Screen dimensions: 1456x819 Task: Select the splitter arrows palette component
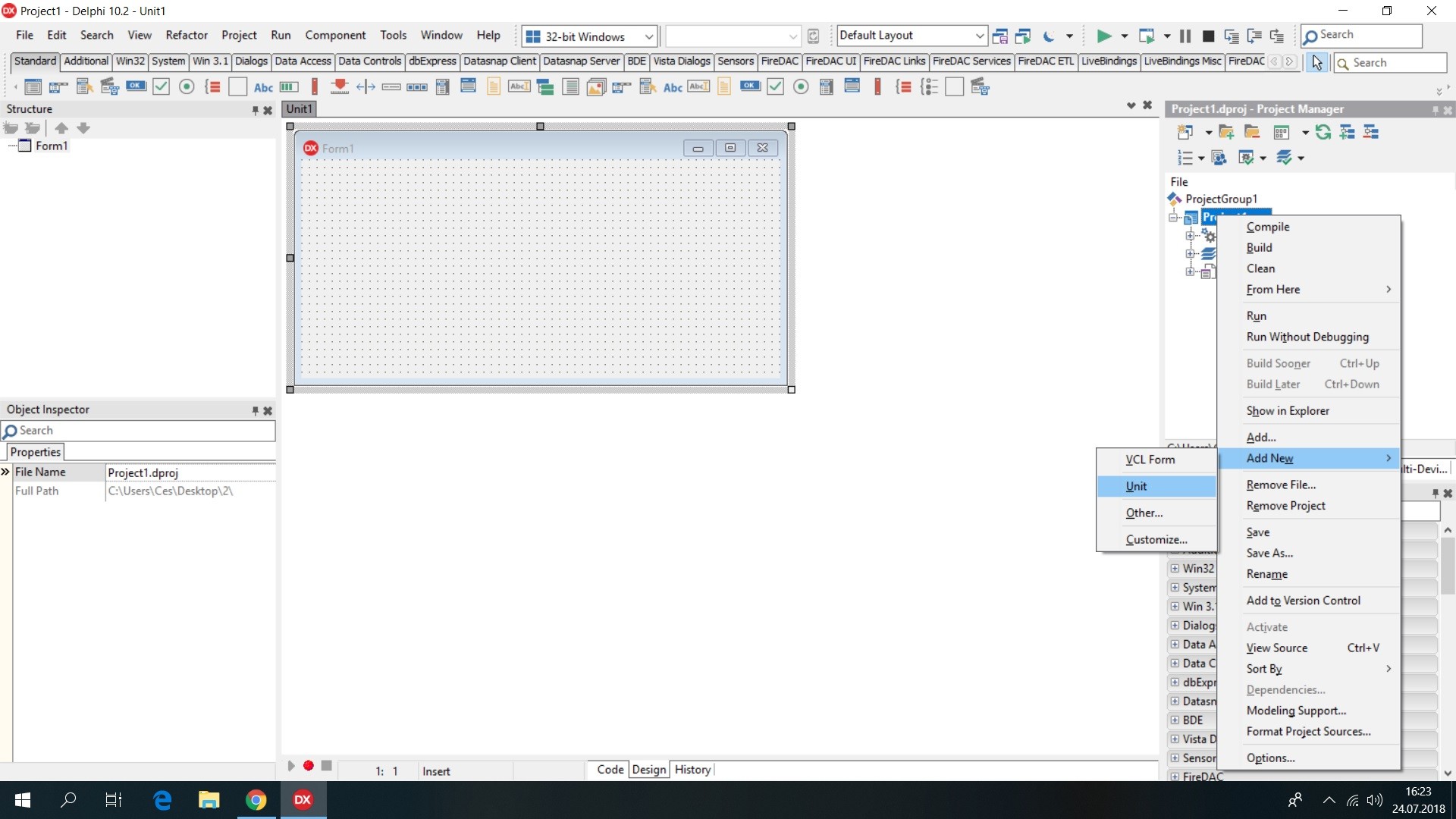(x=366, y=87)
